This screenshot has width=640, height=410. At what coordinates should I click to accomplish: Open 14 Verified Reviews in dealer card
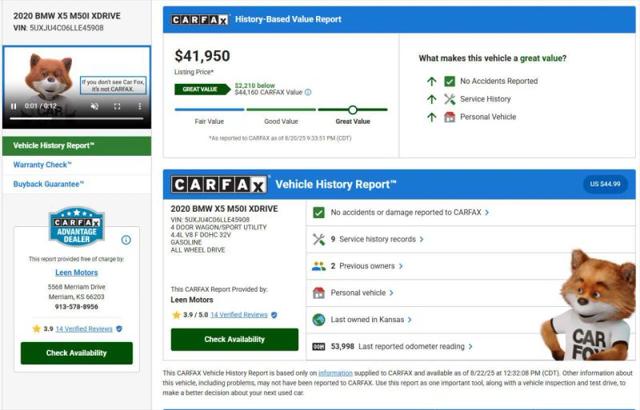[84, 329]
